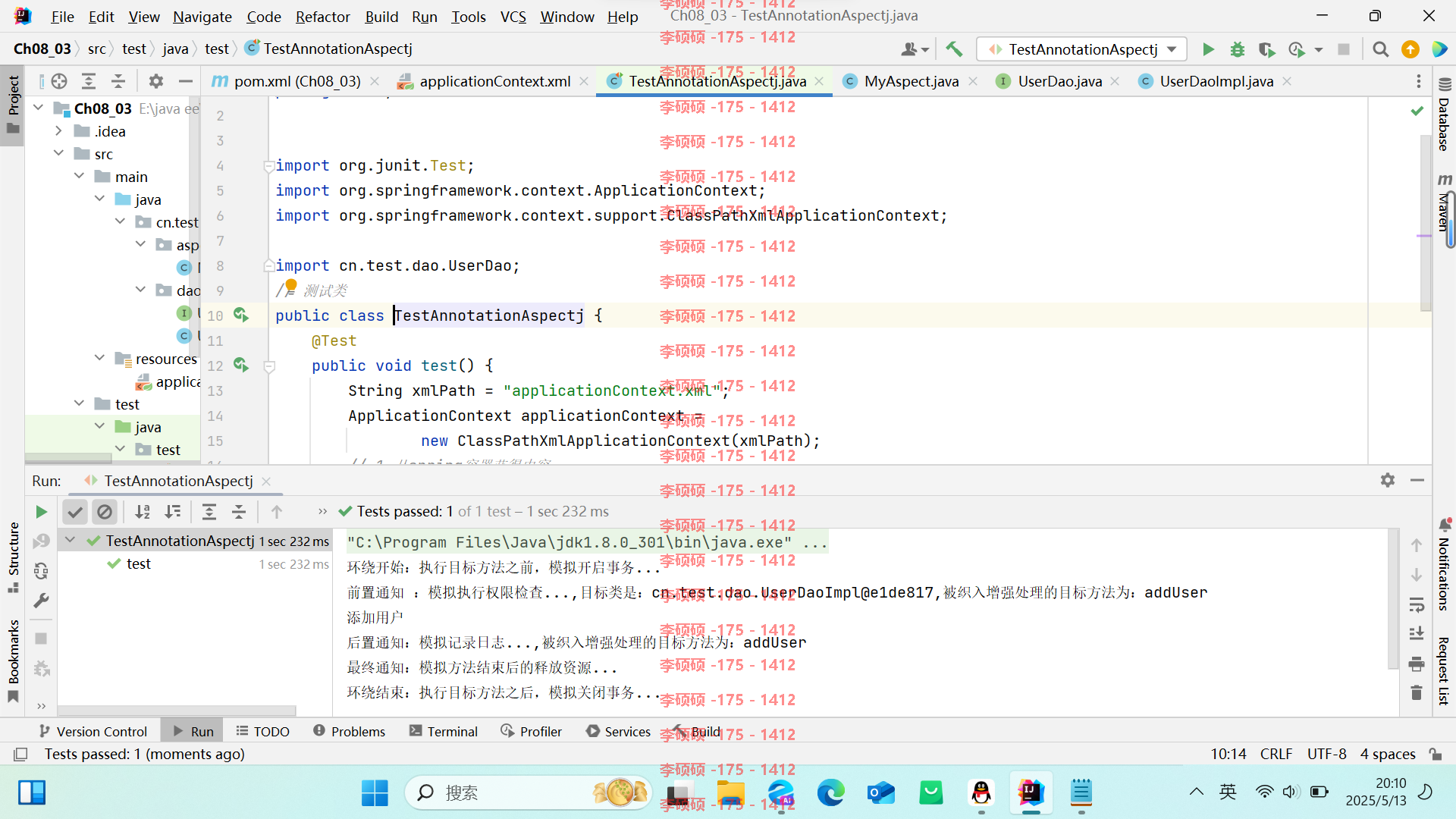Start debugging with the bug icon
This screenshot has height=819, width=1456.
point(1238,49)
